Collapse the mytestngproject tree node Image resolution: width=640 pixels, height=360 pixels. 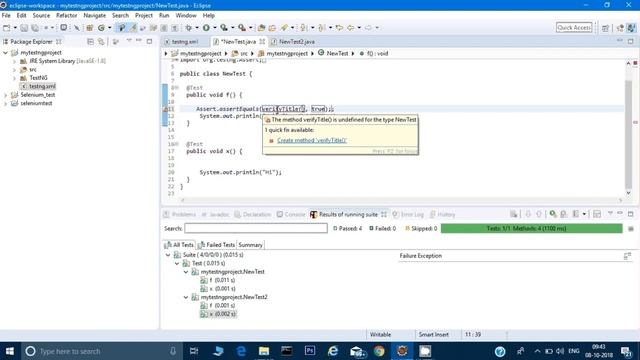point(6,53)
